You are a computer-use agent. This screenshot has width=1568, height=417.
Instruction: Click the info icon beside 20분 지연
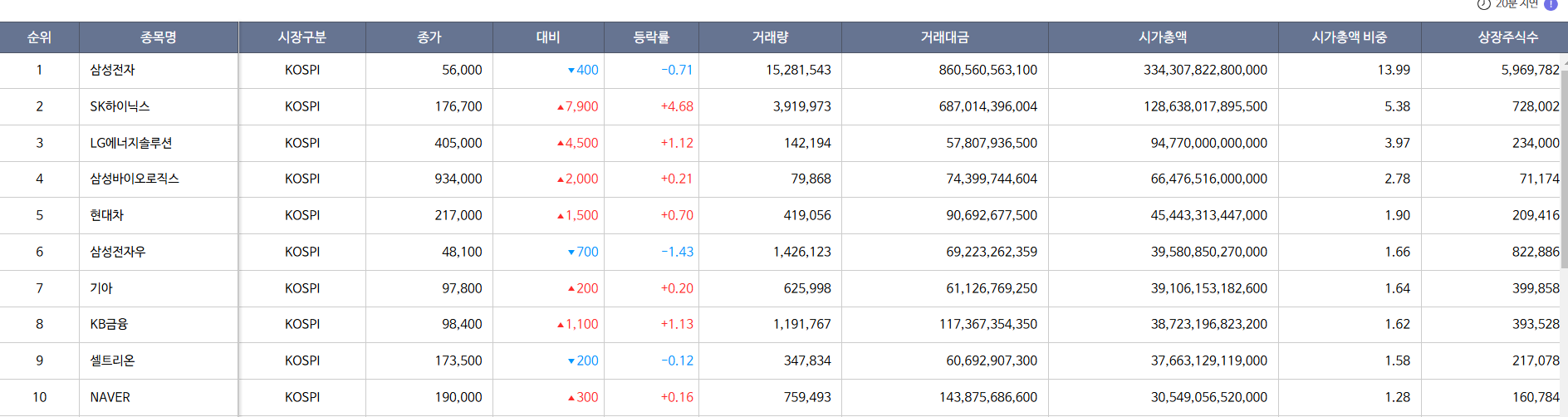pyautogui.click(x=1551, y=4)
